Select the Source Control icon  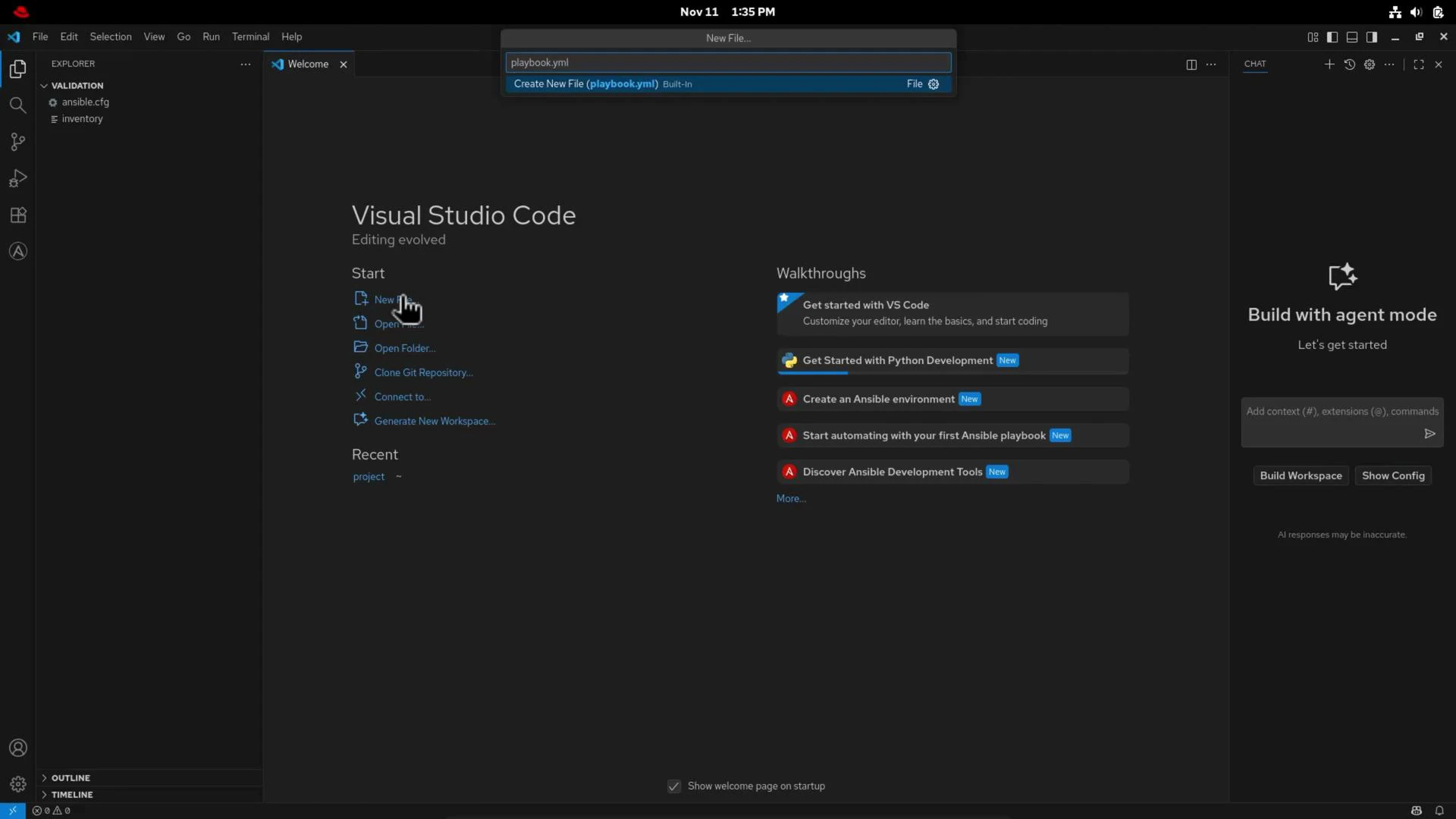[17, 142]
